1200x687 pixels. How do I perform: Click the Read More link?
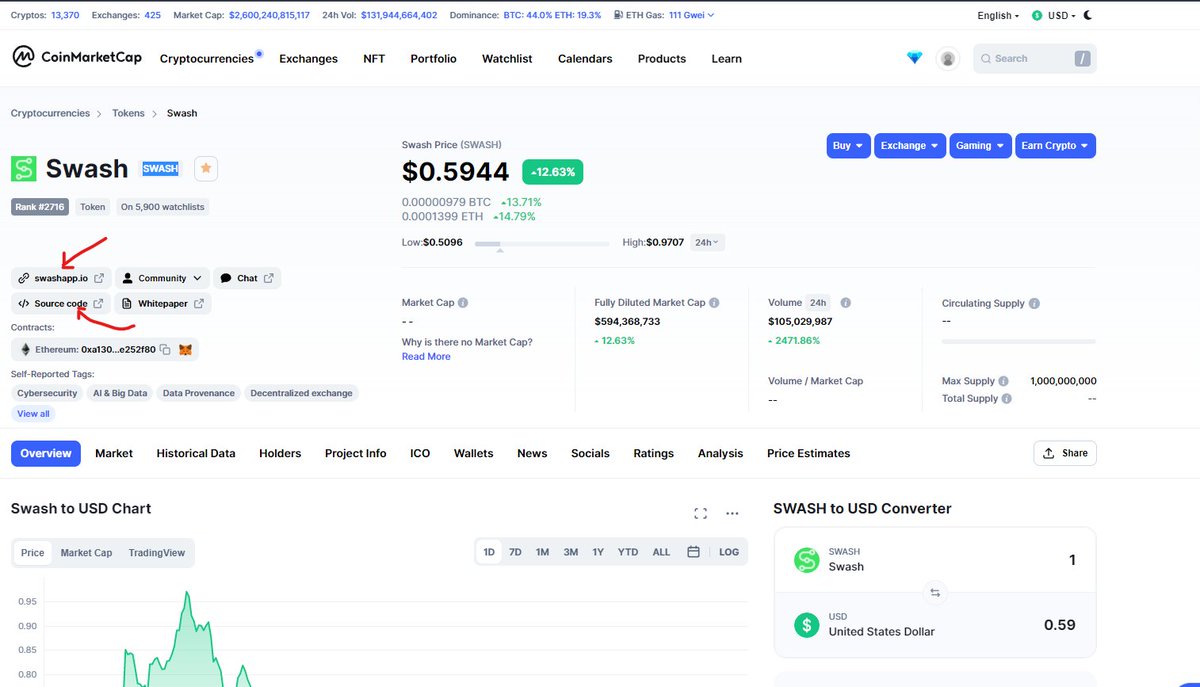click(x=426, y=356)
